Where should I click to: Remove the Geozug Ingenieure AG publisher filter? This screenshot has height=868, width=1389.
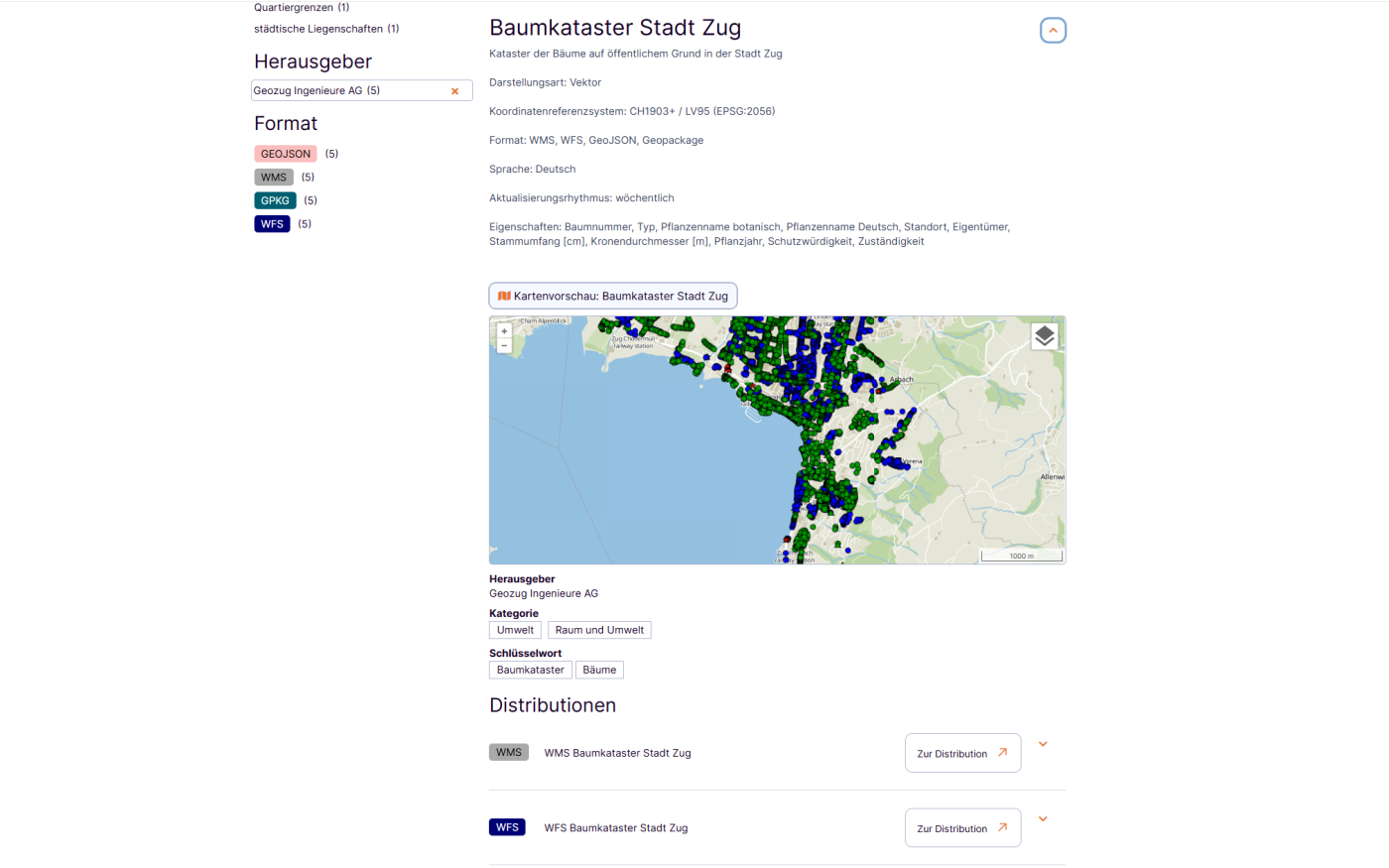click(455, 91)
